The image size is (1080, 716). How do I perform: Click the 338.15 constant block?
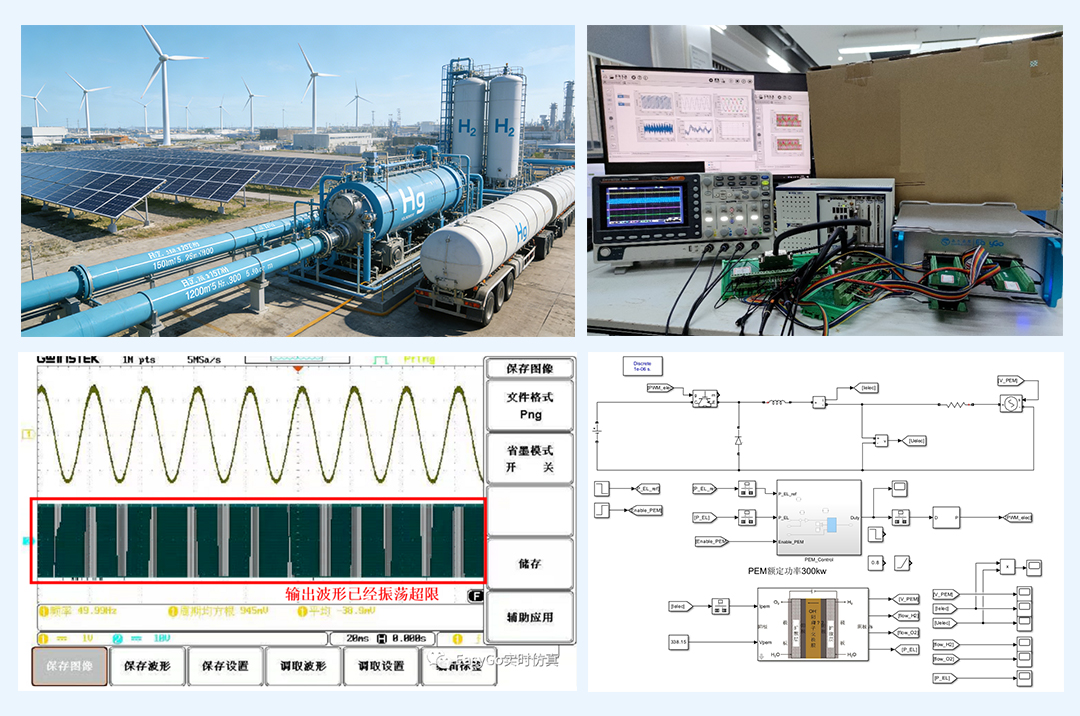(678, 642)
